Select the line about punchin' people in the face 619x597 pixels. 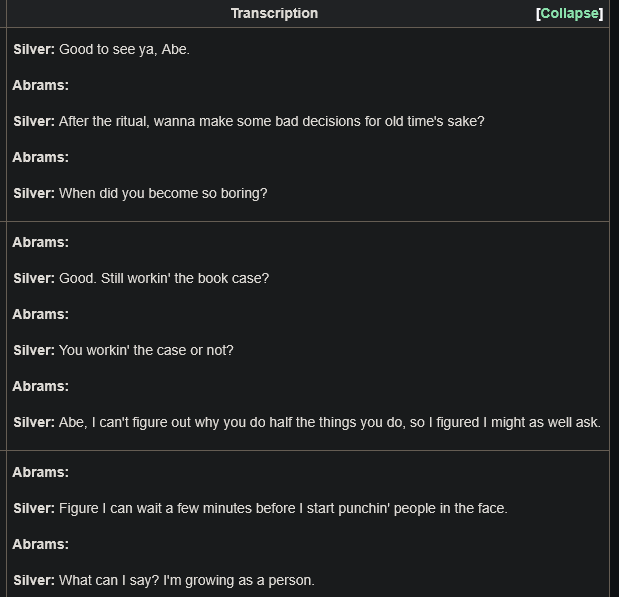(283, 509)
